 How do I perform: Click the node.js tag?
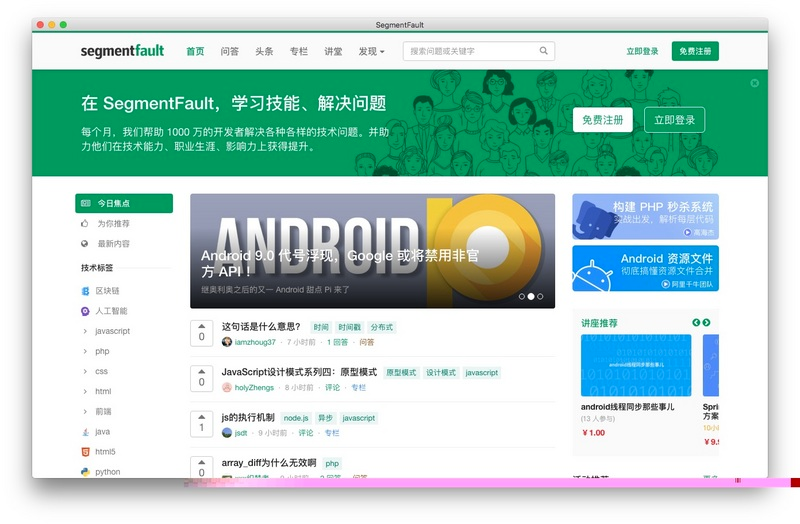296,418
